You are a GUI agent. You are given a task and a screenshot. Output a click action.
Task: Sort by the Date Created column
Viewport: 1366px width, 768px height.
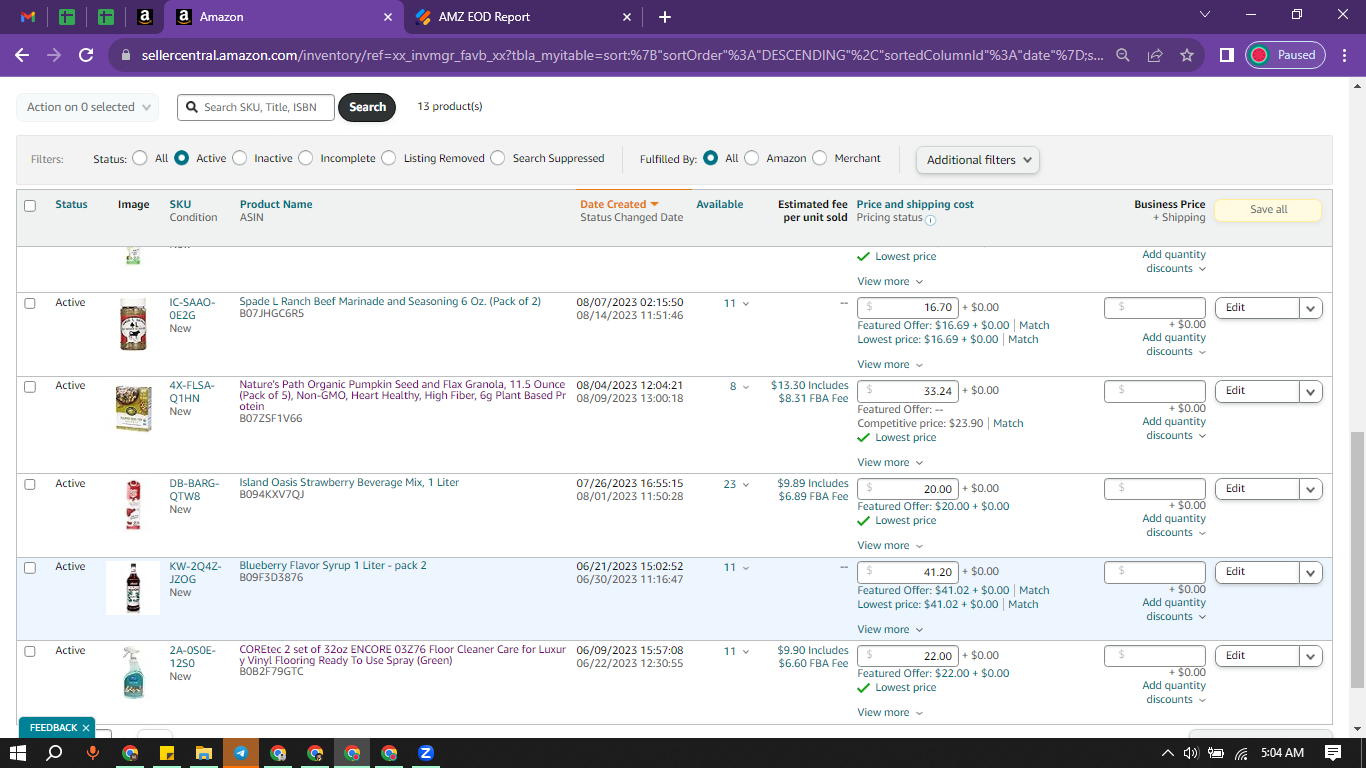(619, 204)
